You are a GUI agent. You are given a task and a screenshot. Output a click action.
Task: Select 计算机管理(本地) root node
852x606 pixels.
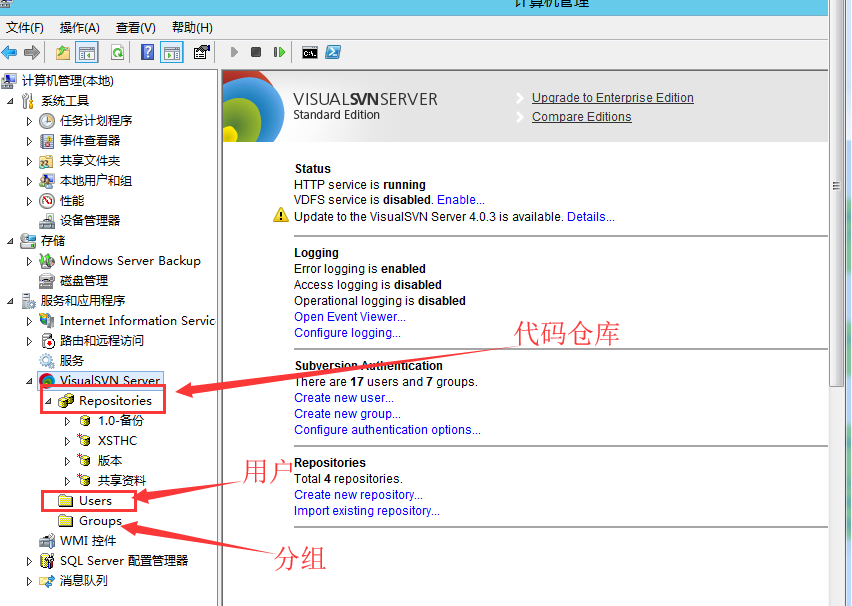(x=67, y=81)
